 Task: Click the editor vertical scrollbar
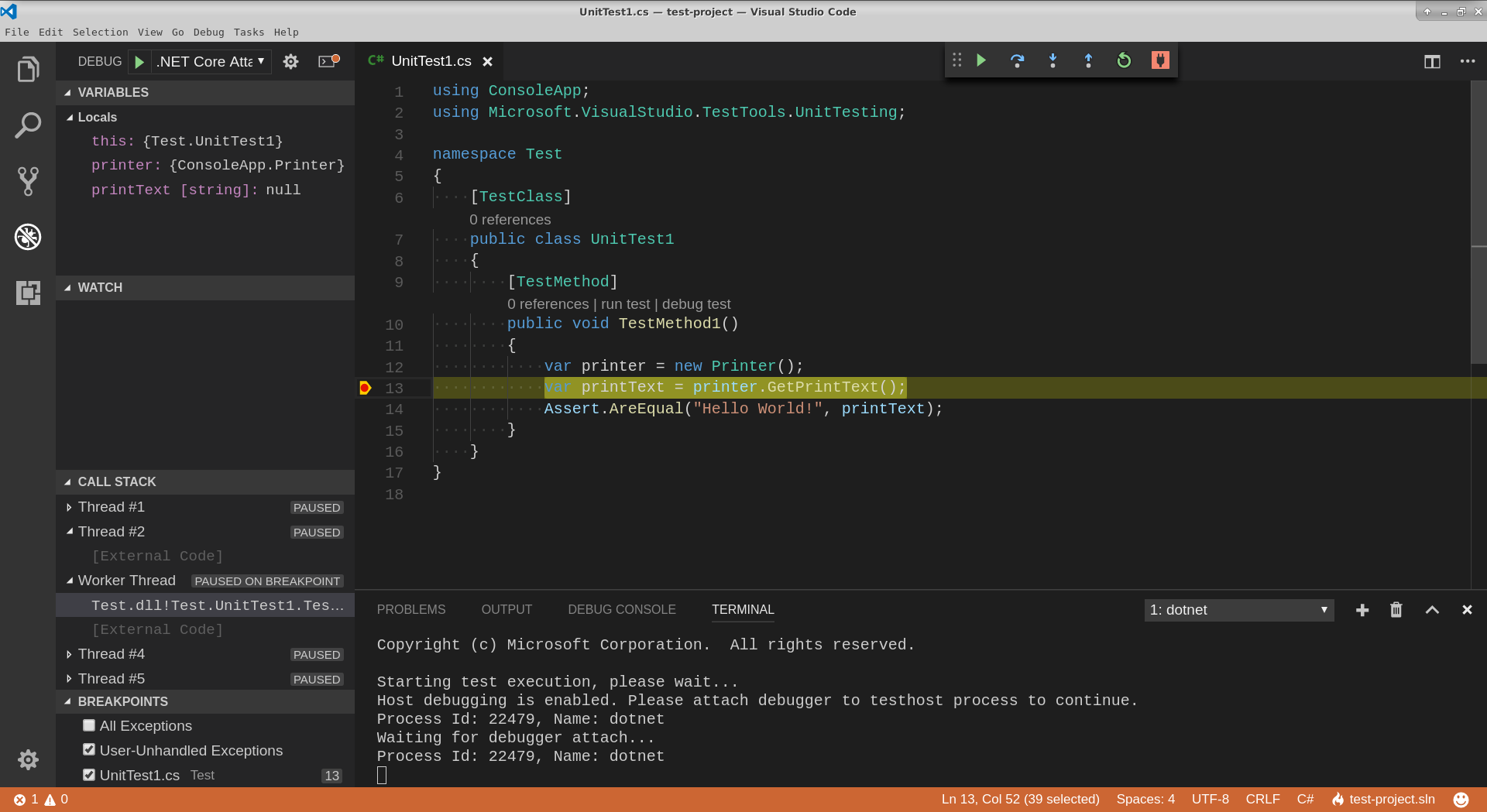[1478, 222]
